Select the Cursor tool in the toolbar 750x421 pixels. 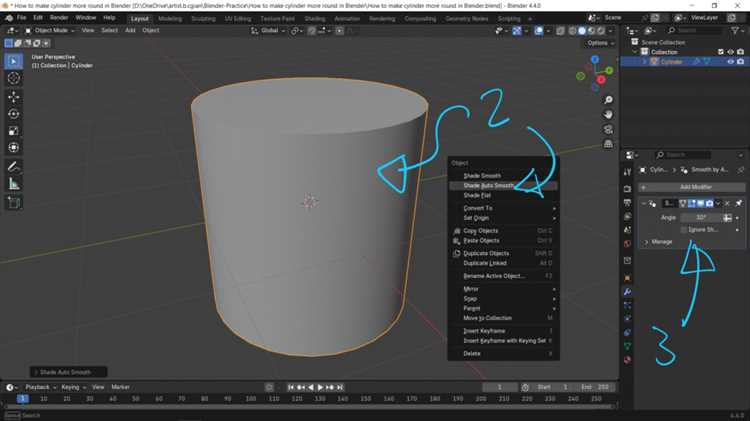point(13,78)
